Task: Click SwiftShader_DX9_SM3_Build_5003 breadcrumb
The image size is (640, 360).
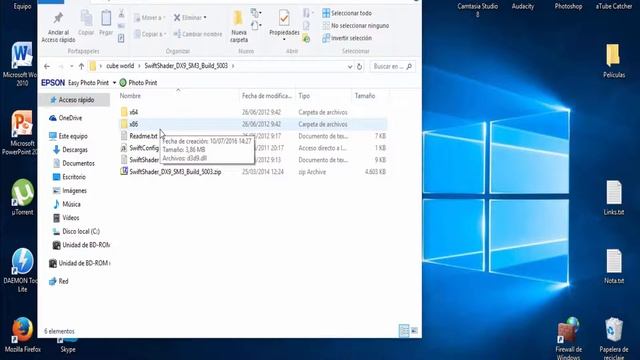Action: (186, 66)
